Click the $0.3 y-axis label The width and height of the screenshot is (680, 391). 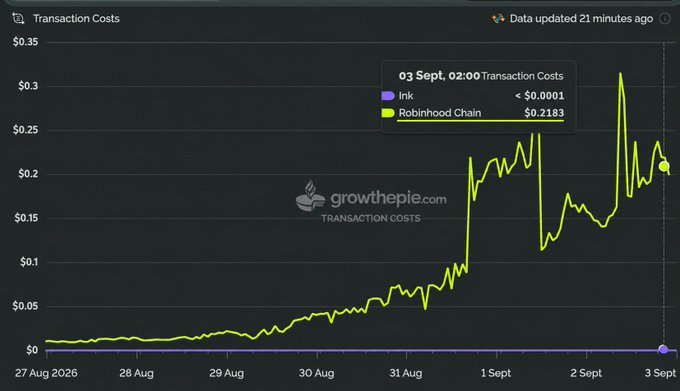click(x=28, y=86)
